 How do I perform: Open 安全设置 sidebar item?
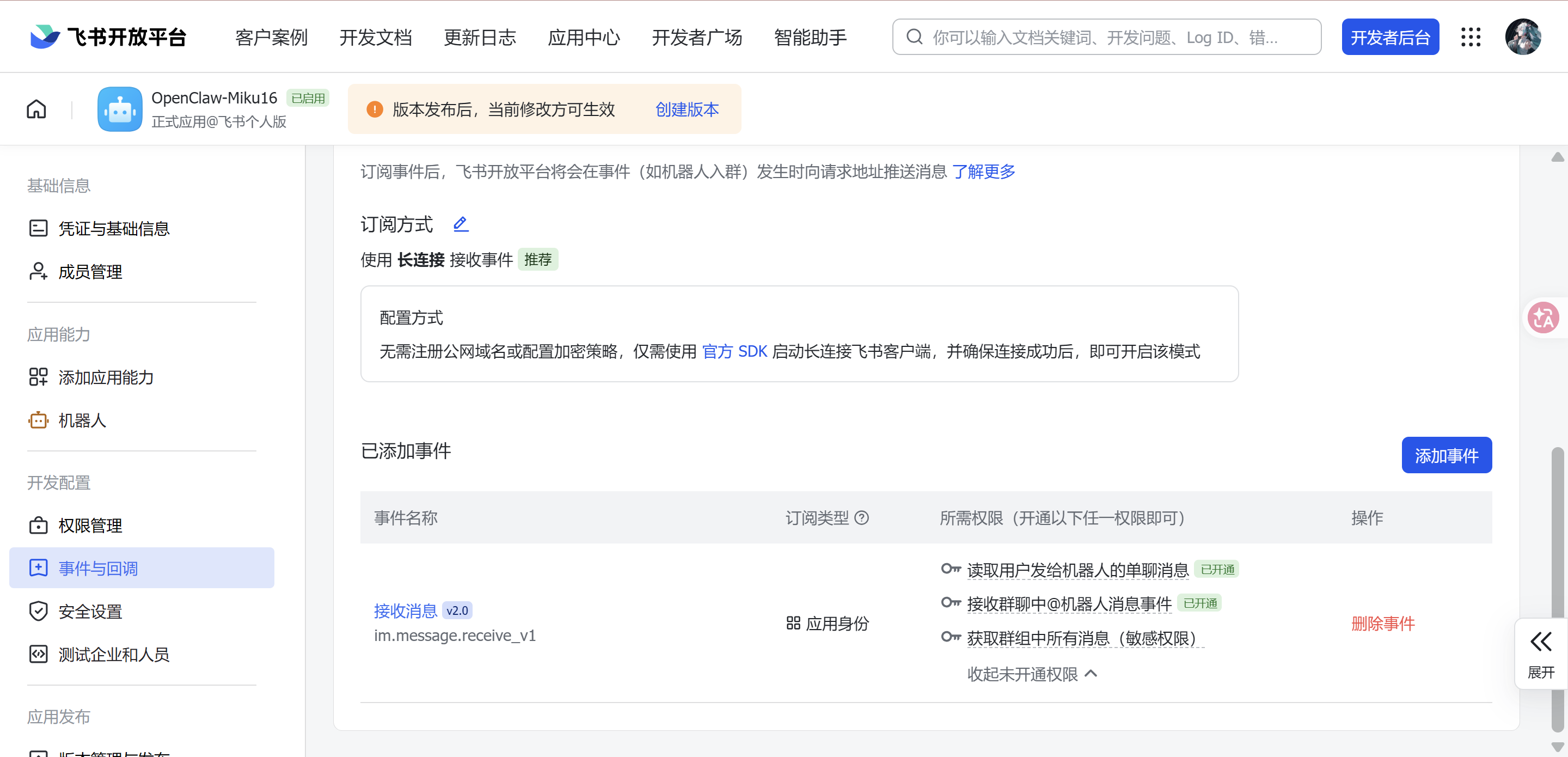(90, 611)
